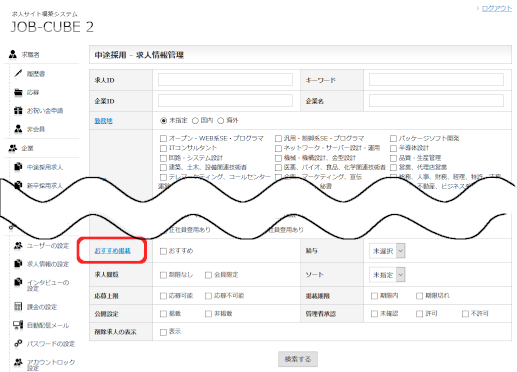This screenshot has height=372, width=517.
Task: Tick the 許可 approval checkbox
Action: pos(420,314)
